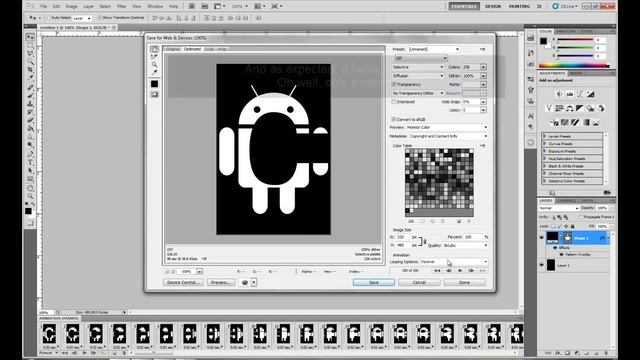Open the Window menu
This screenshot has width=640, height=360.
pos(155,7)
